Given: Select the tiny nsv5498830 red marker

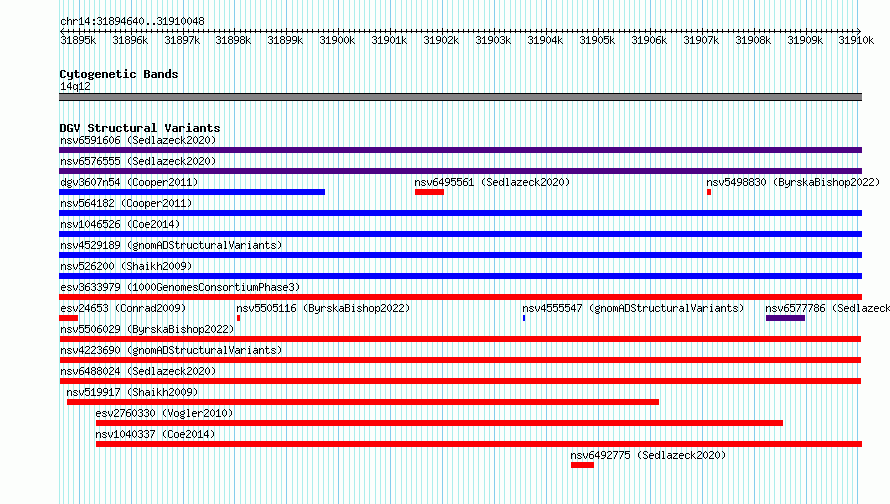Looking at the screenshot, I should 709,192.
